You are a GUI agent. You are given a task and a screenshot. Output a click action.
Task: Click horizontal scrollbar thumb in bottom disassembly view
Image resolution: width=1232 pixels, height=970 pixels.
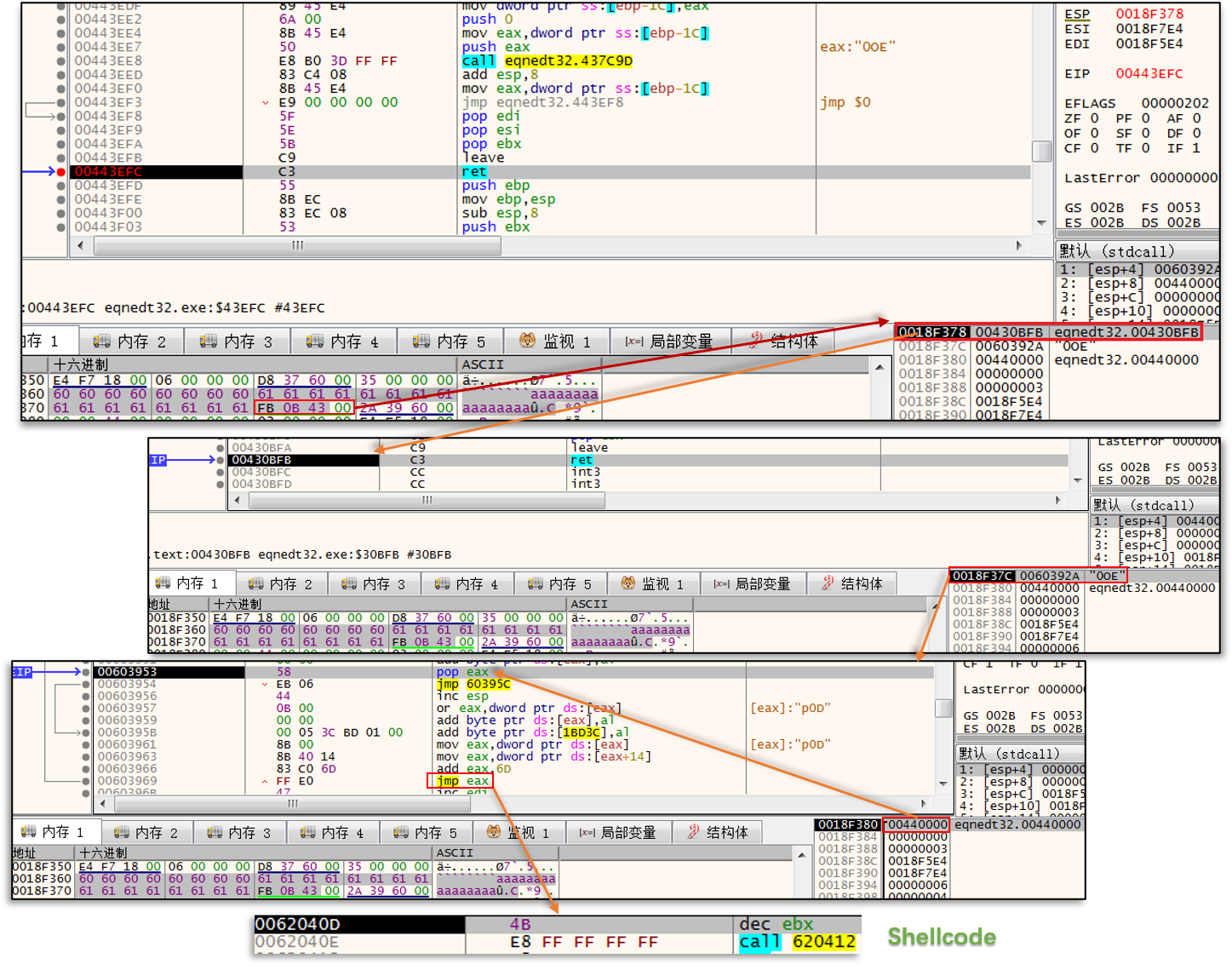click(x=292, y=803)
